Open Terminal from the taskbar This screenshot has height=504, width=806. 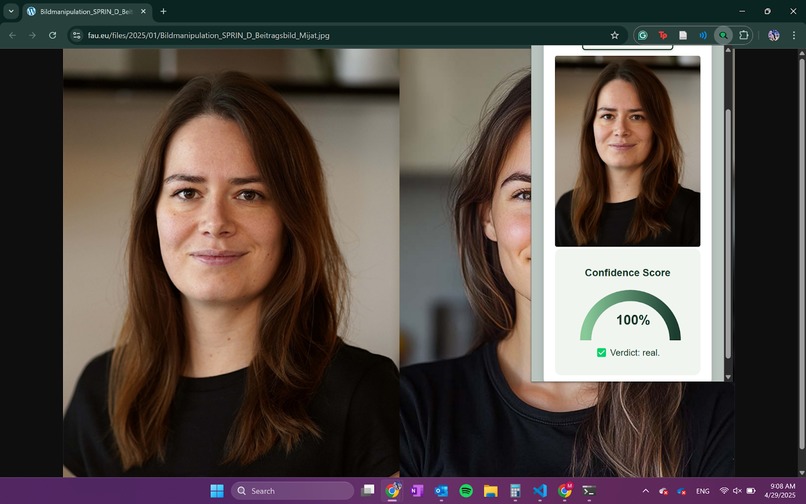(589, 491)
